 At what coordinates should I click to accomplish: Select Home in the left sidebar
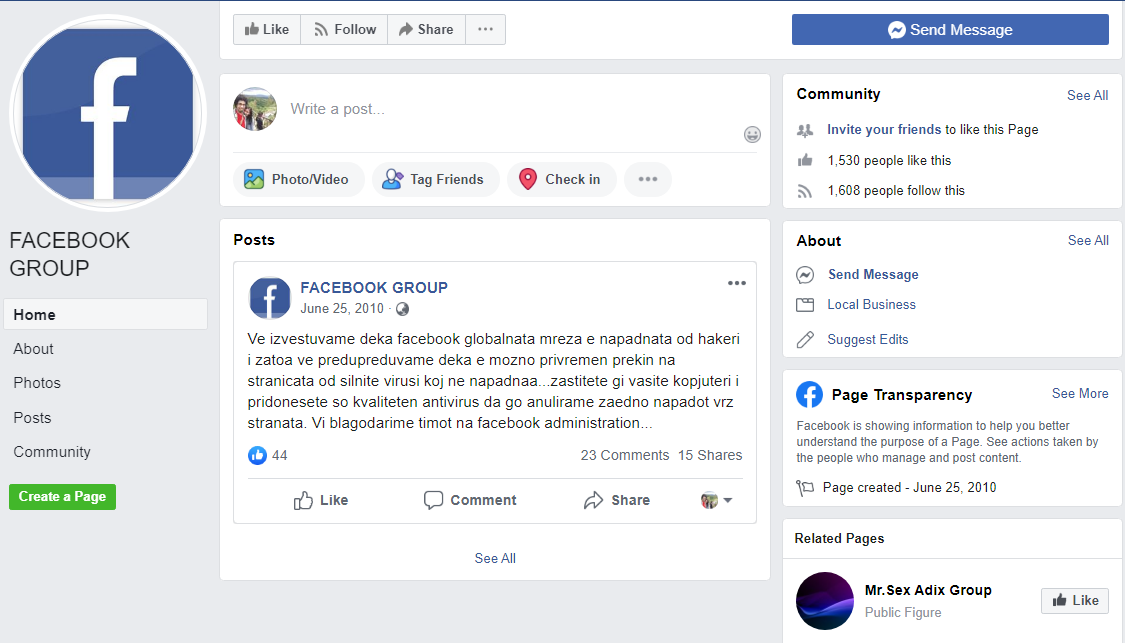[x=105, y=314]
